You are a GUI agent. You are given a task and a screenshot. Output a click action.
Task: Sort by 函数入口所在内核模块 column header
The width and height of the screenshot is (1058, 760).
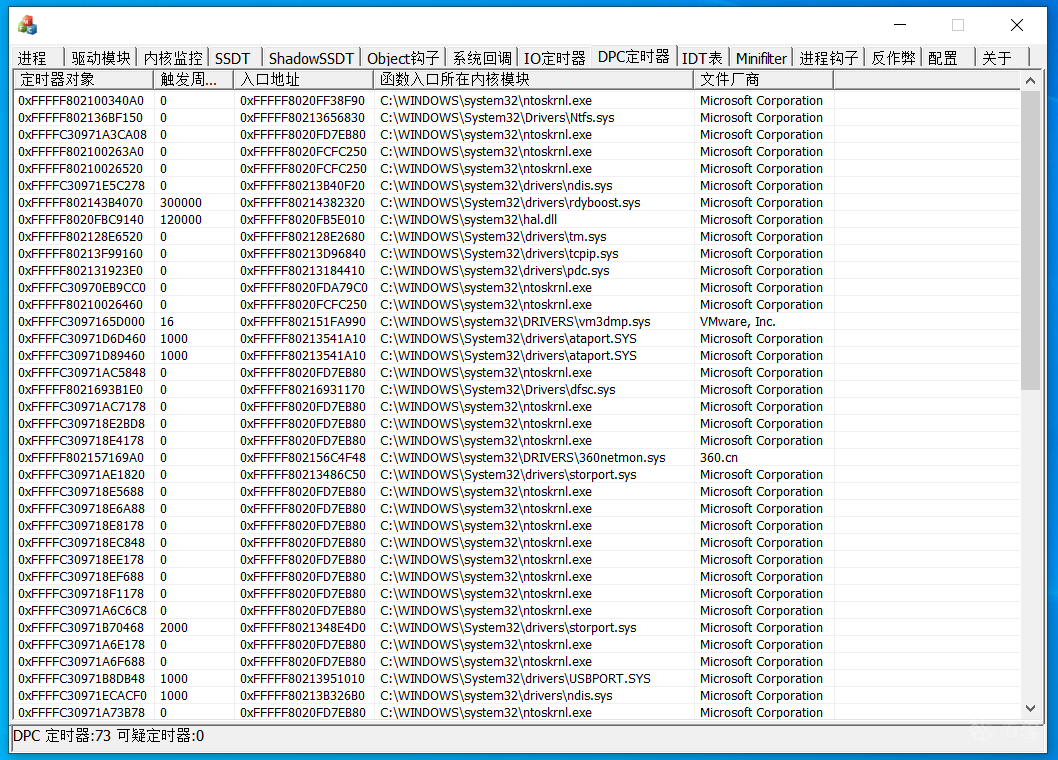533,80
